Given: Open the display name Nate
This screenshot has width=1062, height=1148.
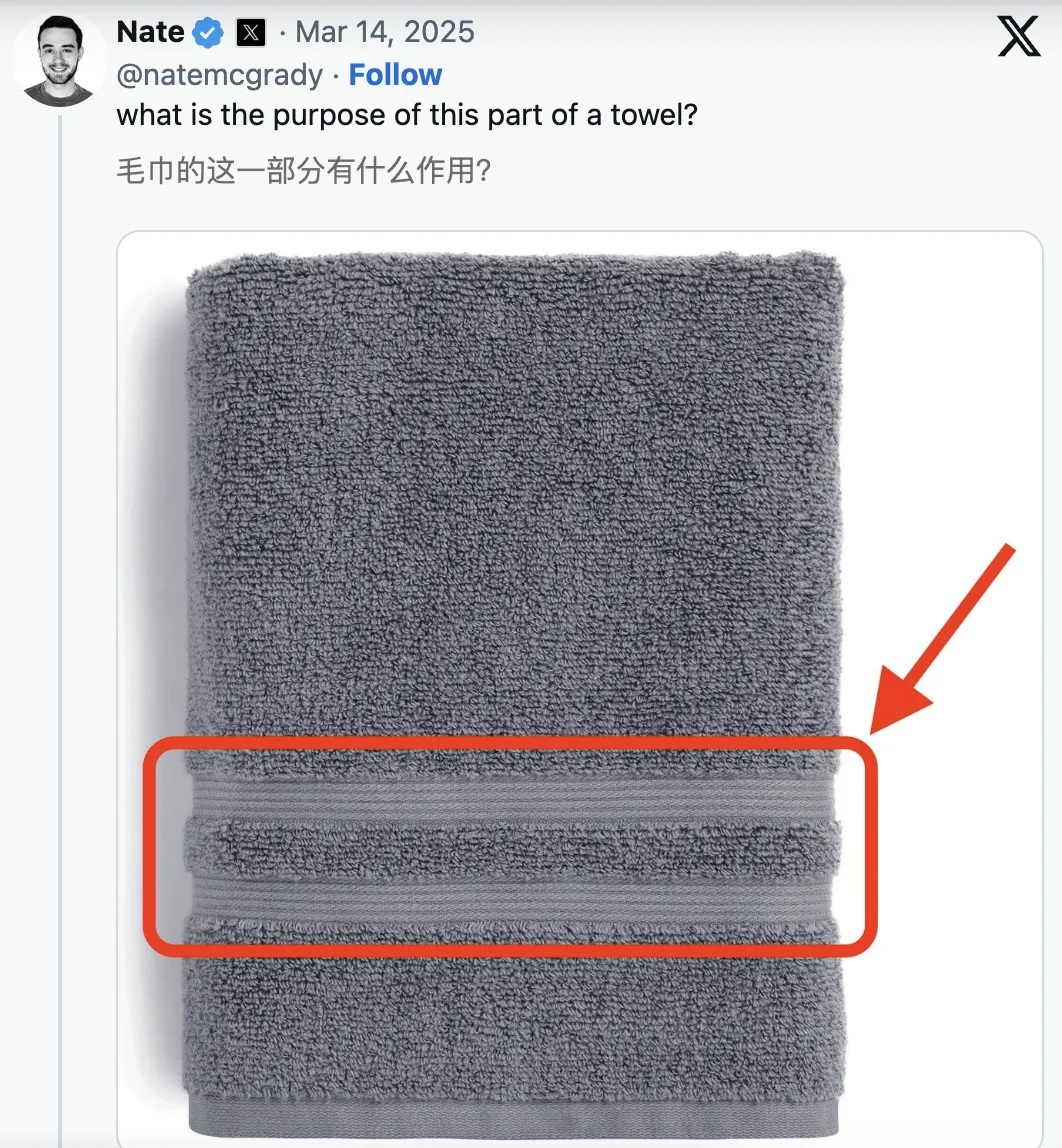Looking at the screenshot, I should point(150,32).
